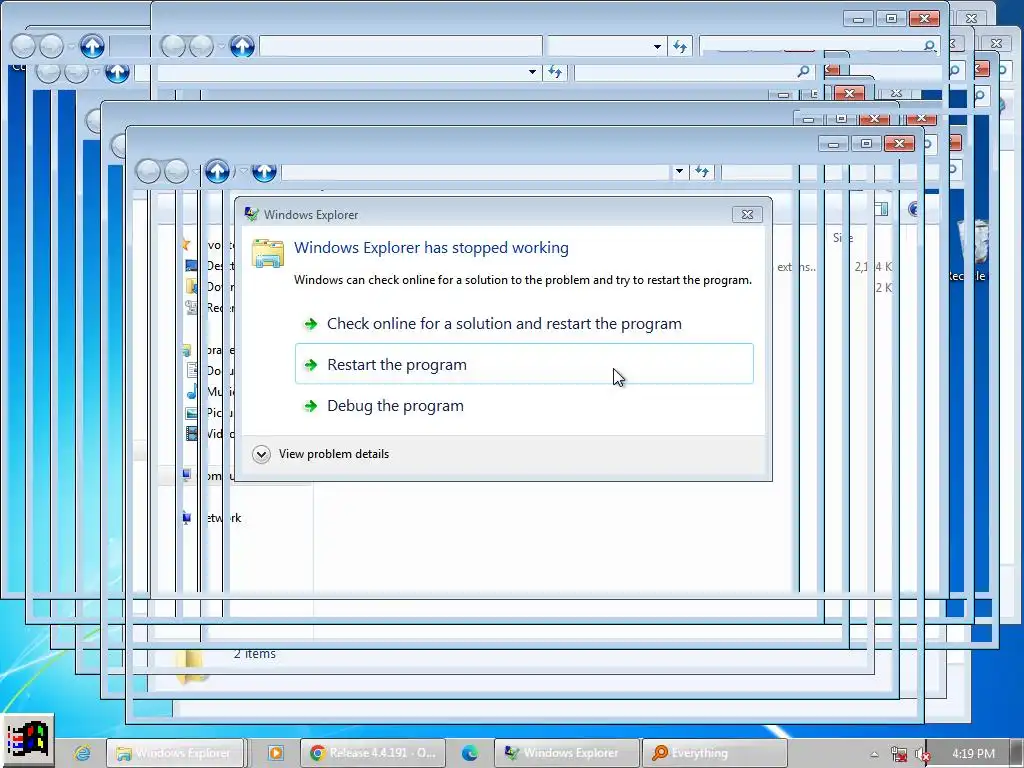Switch to the folder-icon Windows Explorer taskbar button
The height and width of the screenshot is (768, 1024).
tap(174, 753)
